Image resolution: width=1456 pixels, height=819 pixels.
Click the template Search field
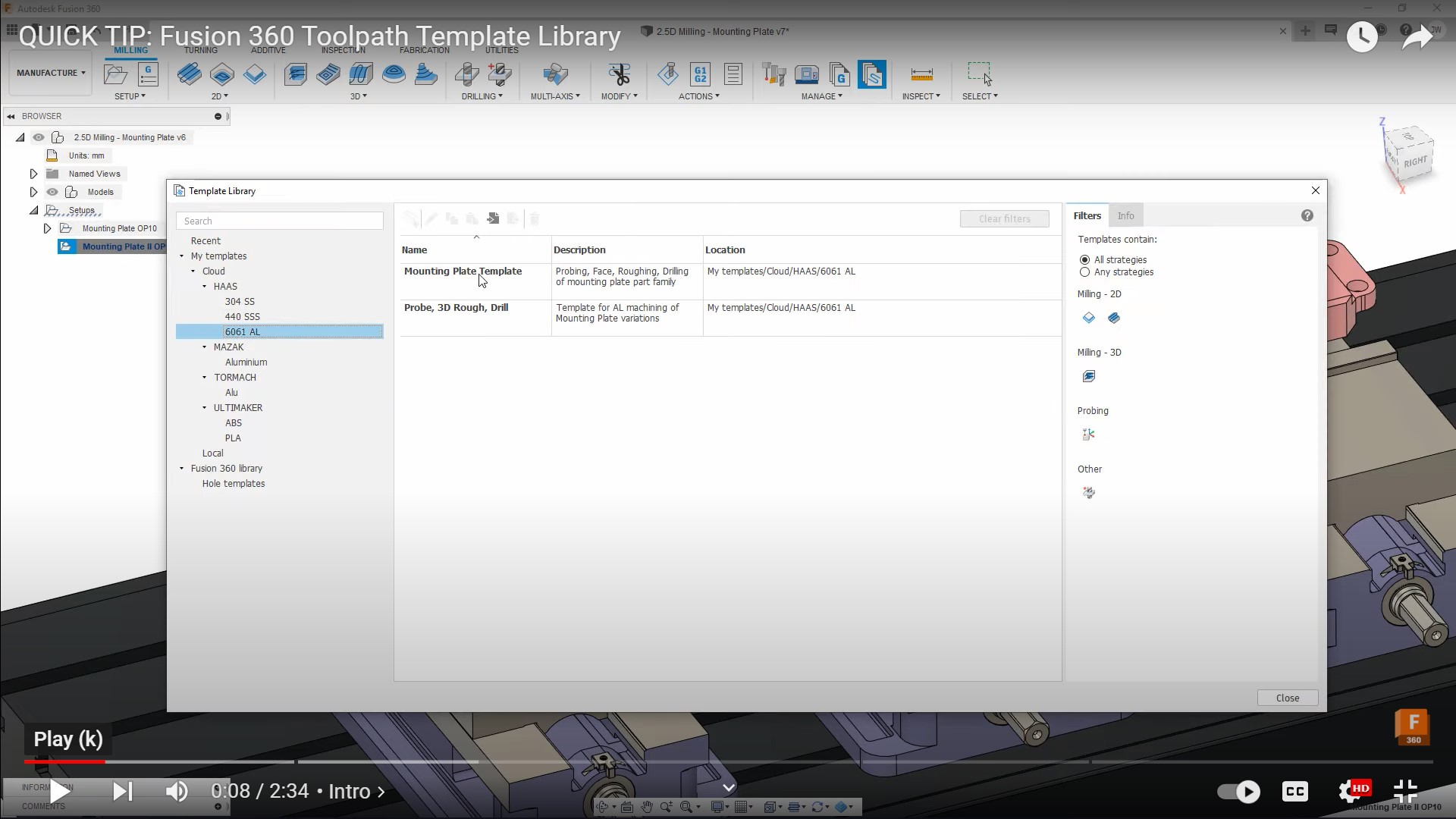280,221
